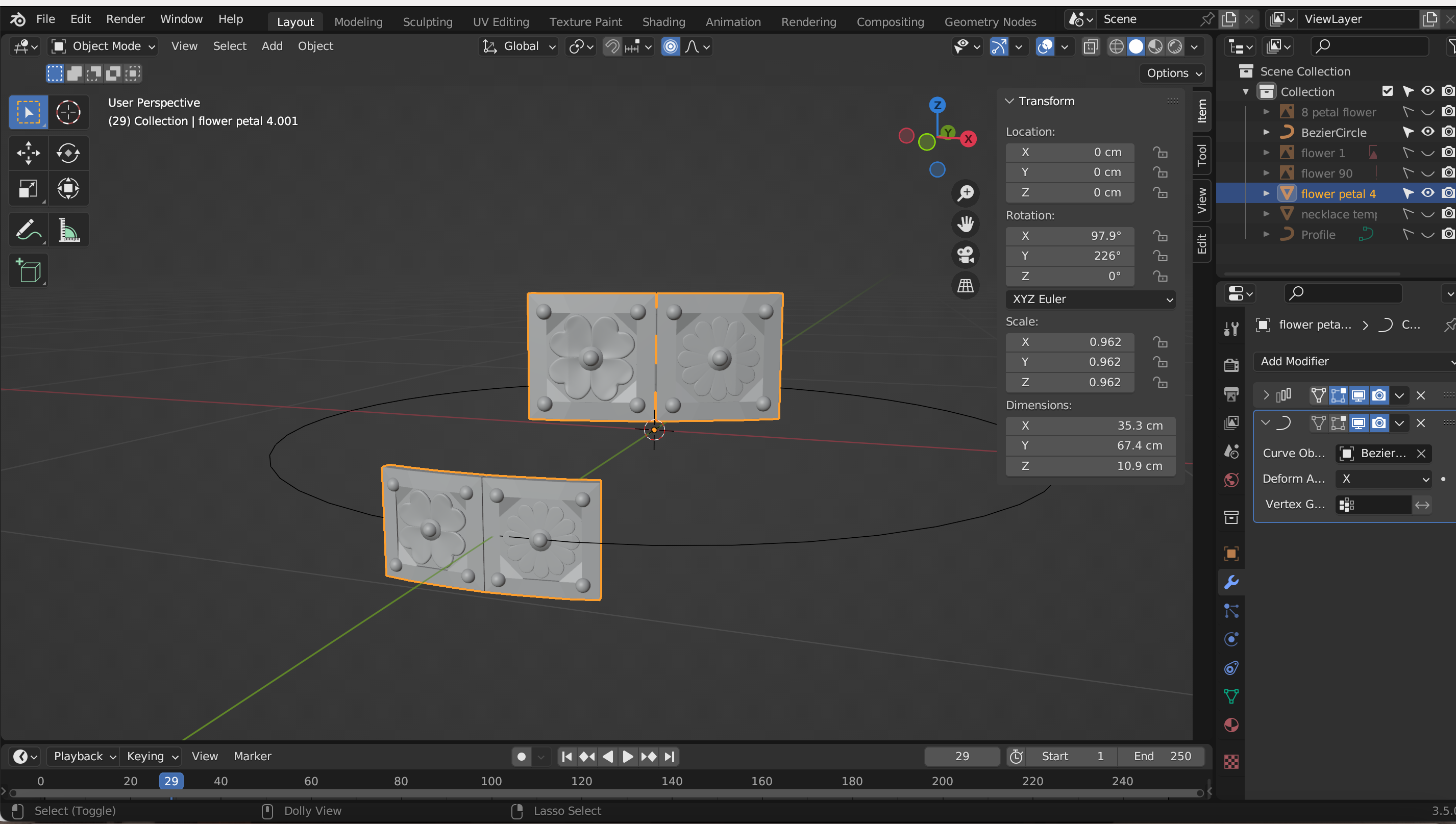Open Global transform orientation dropdown
Screen dimensions: 1456x824
(519, 46)
